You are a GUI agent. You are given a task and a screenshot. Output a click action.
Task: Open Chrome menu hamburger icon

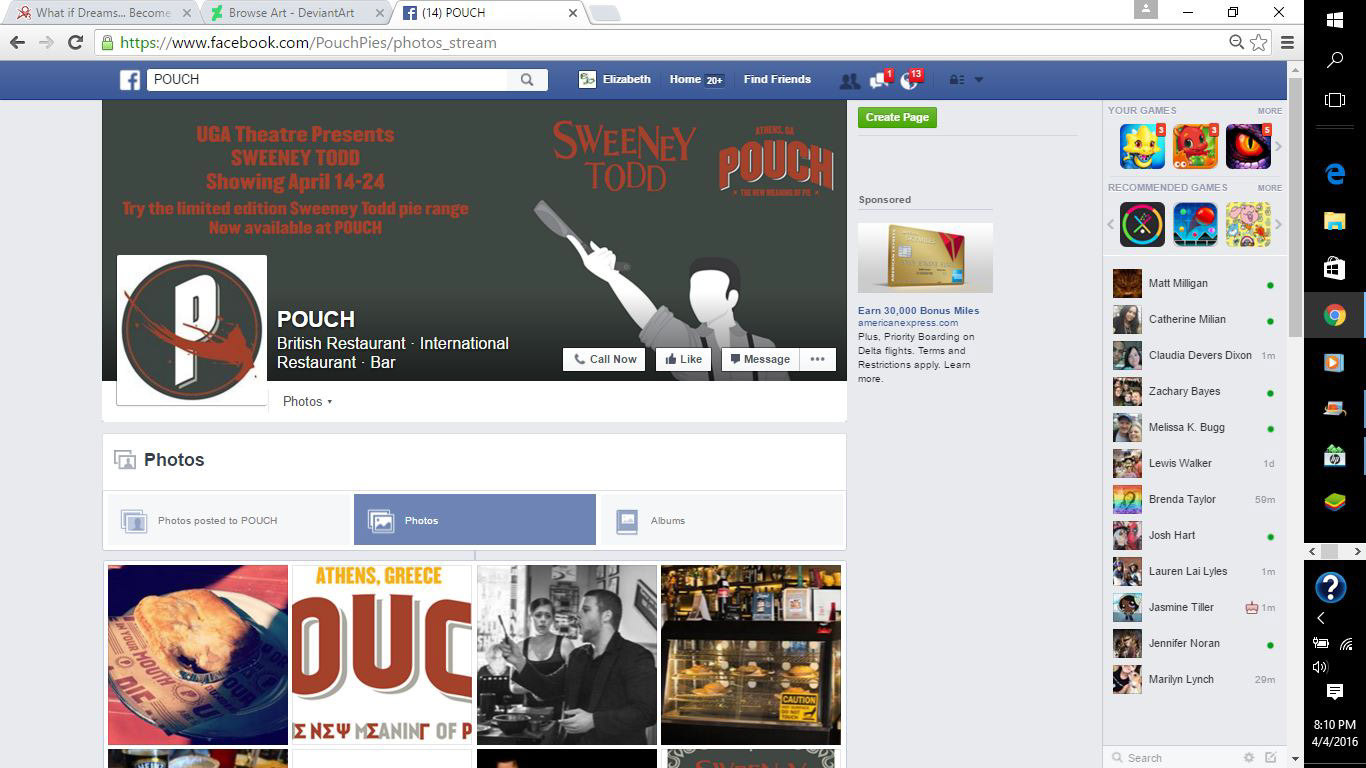1287,42
